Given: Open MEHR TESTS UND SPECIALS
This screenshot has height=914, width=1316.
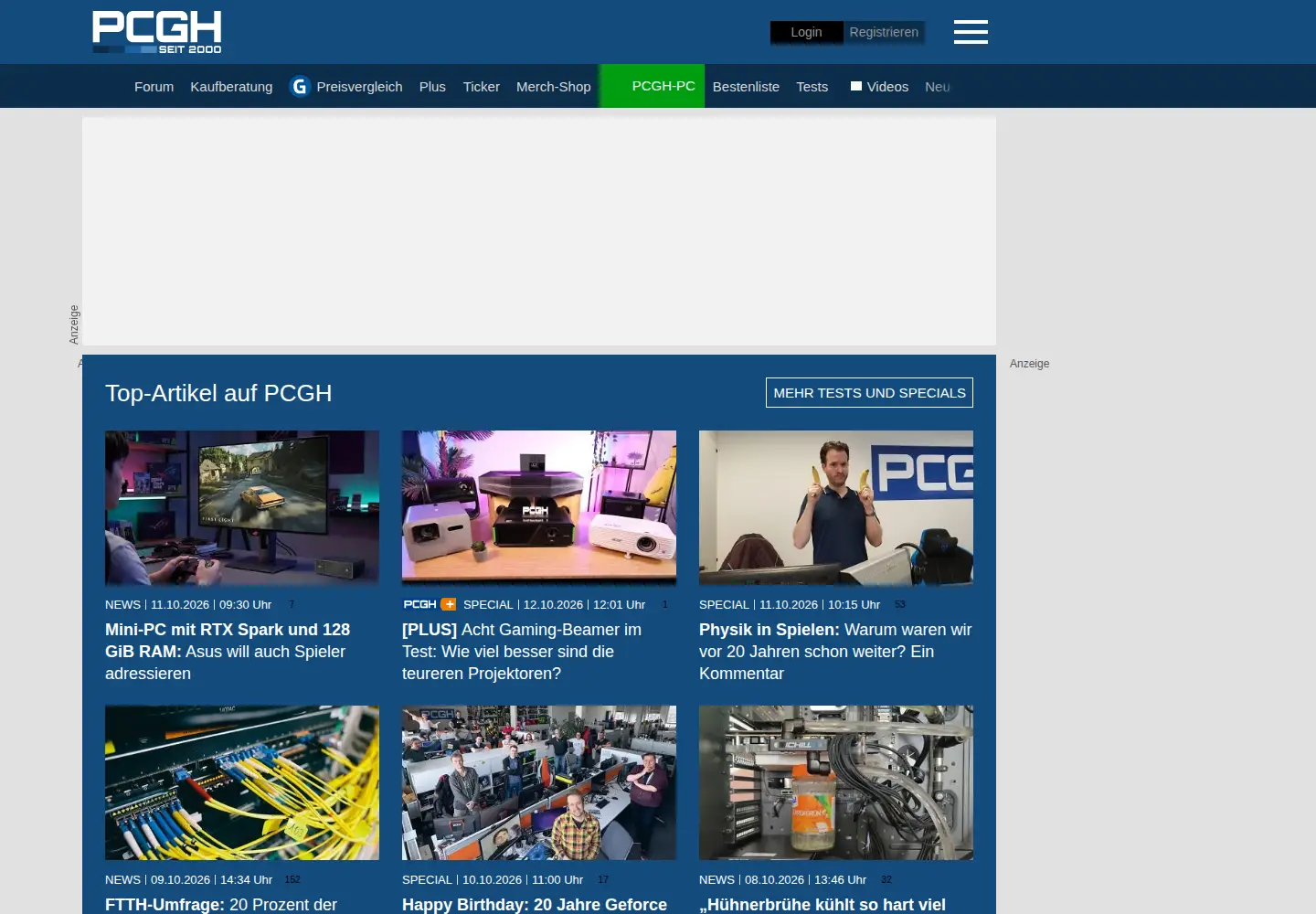Looking at the screenshot, I should [x=869, y=393].
